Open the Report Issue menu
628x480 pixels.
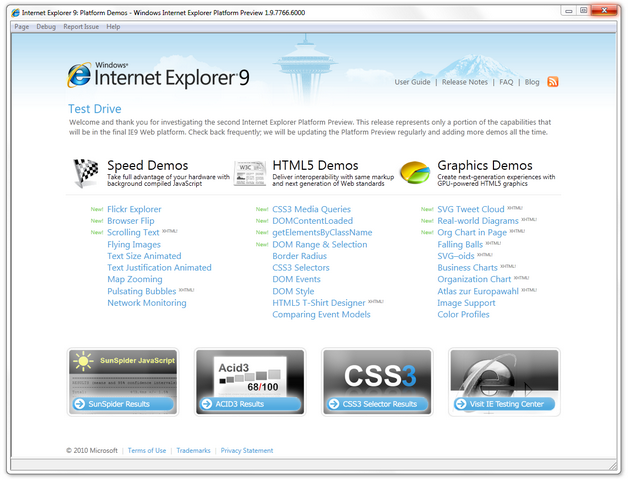click(x=81, y=27)
